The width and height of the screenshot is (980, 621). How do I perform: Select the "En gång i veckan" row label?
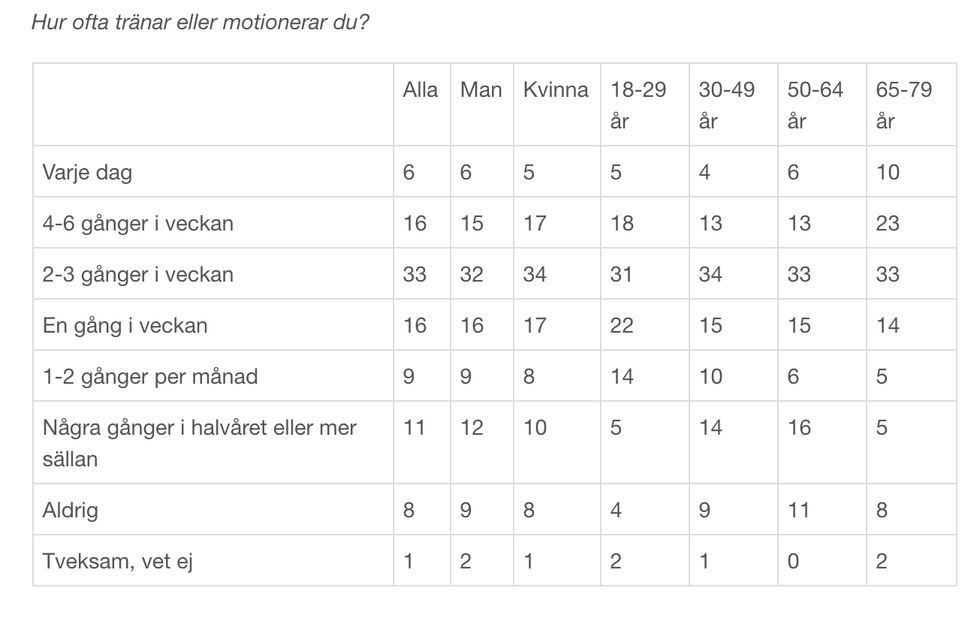(x=125, y=325)
